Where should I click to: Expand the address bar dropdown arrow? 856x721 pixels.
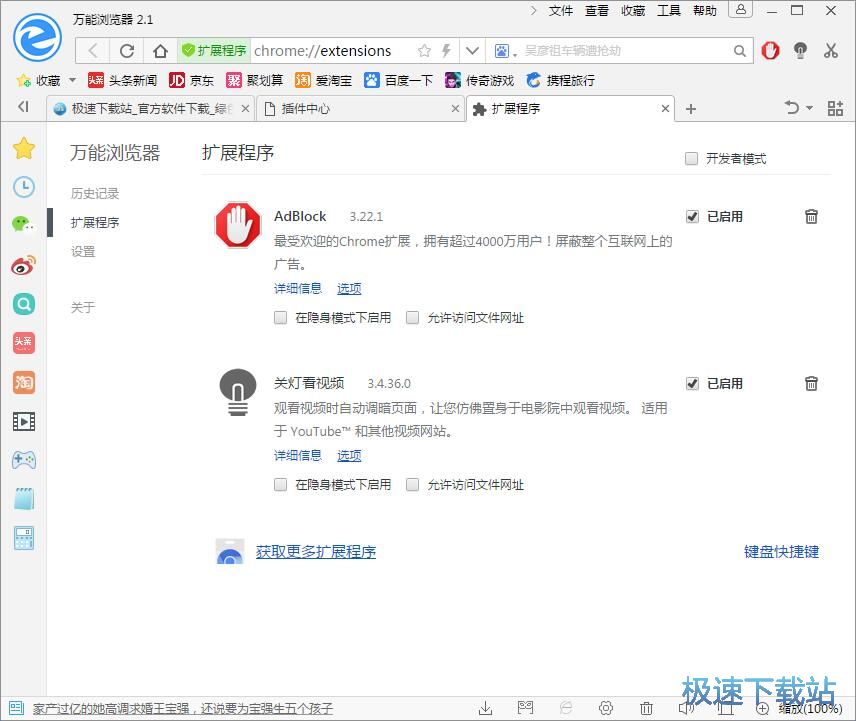(472, 51)
